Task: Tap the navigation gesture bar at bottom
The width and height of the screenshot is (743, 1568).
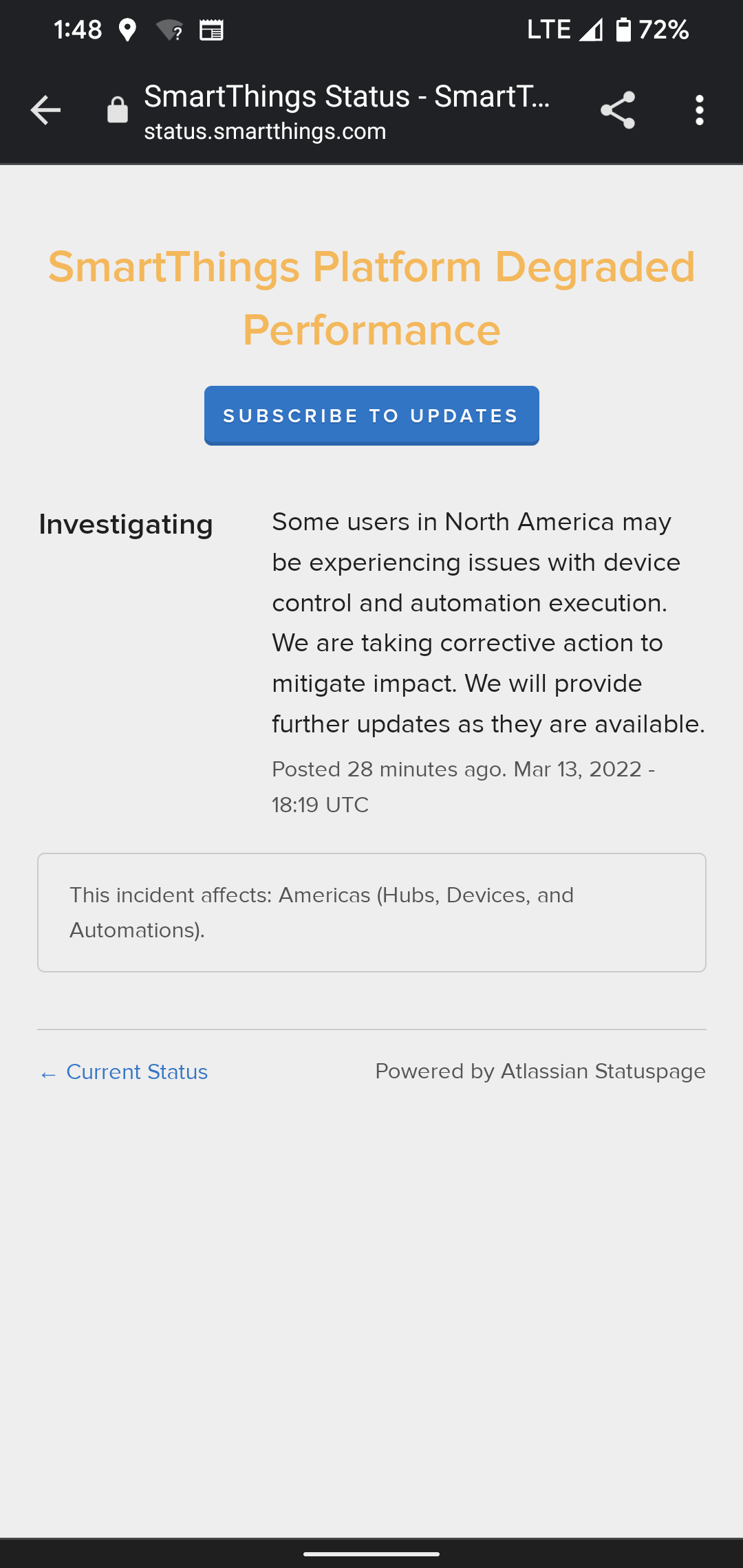Action: (x=371, y=1551)
